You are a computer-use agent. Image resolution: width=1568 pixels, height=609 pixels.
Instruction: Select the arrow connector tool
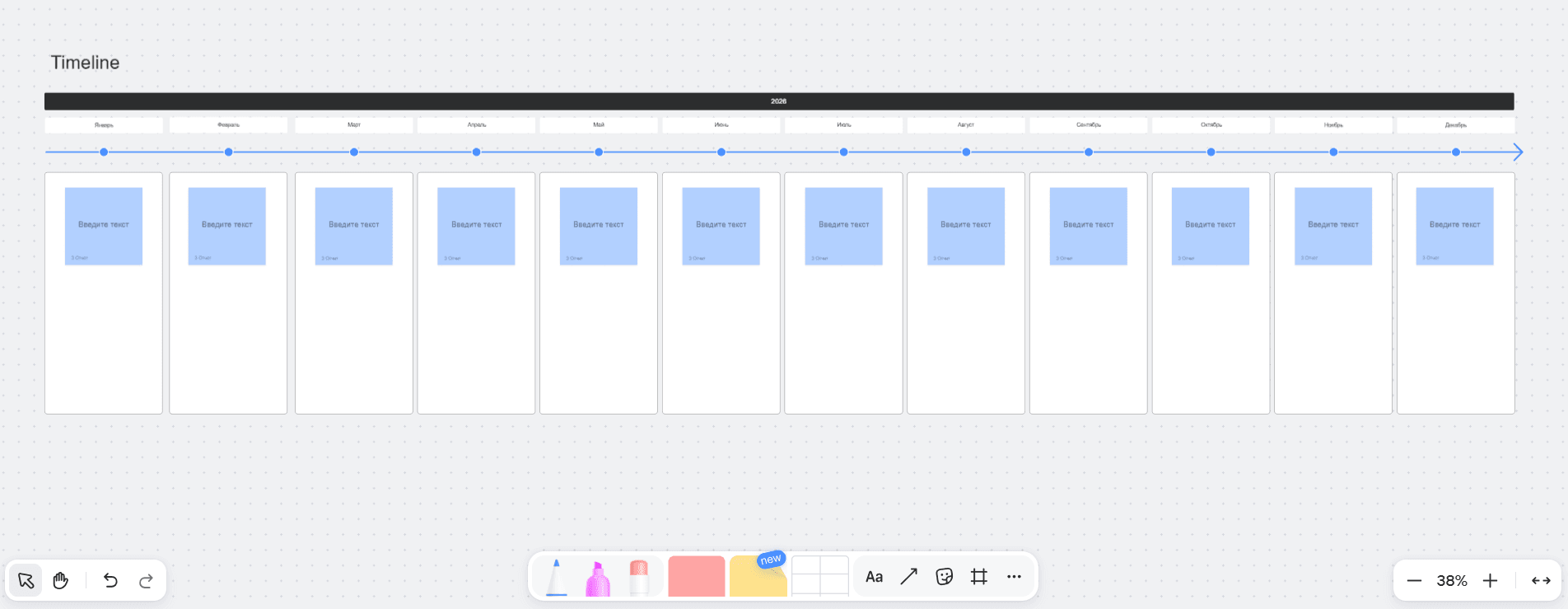[908, 577]
